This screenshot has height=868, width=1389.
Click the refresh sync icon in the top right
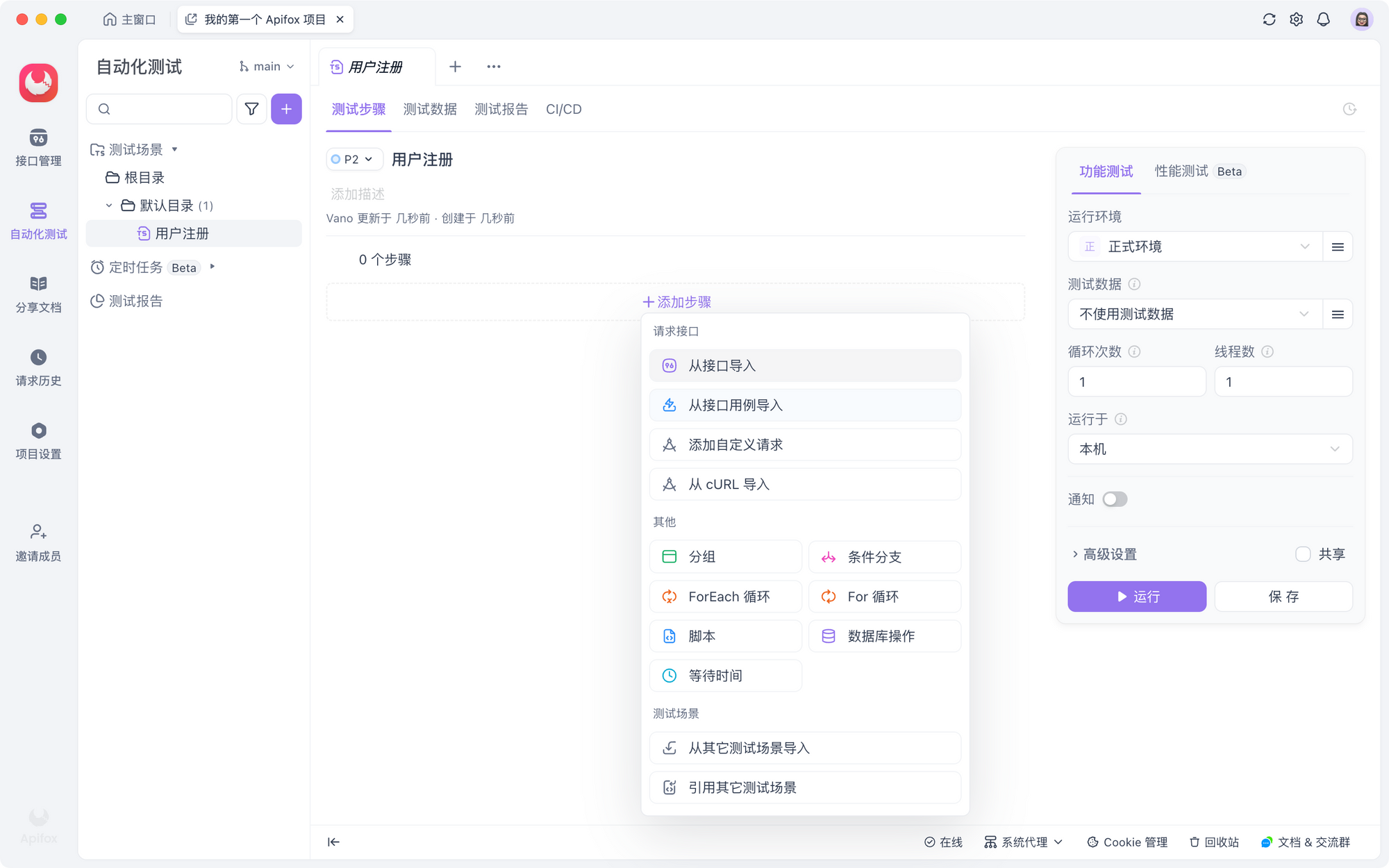tap(1269, 19)
